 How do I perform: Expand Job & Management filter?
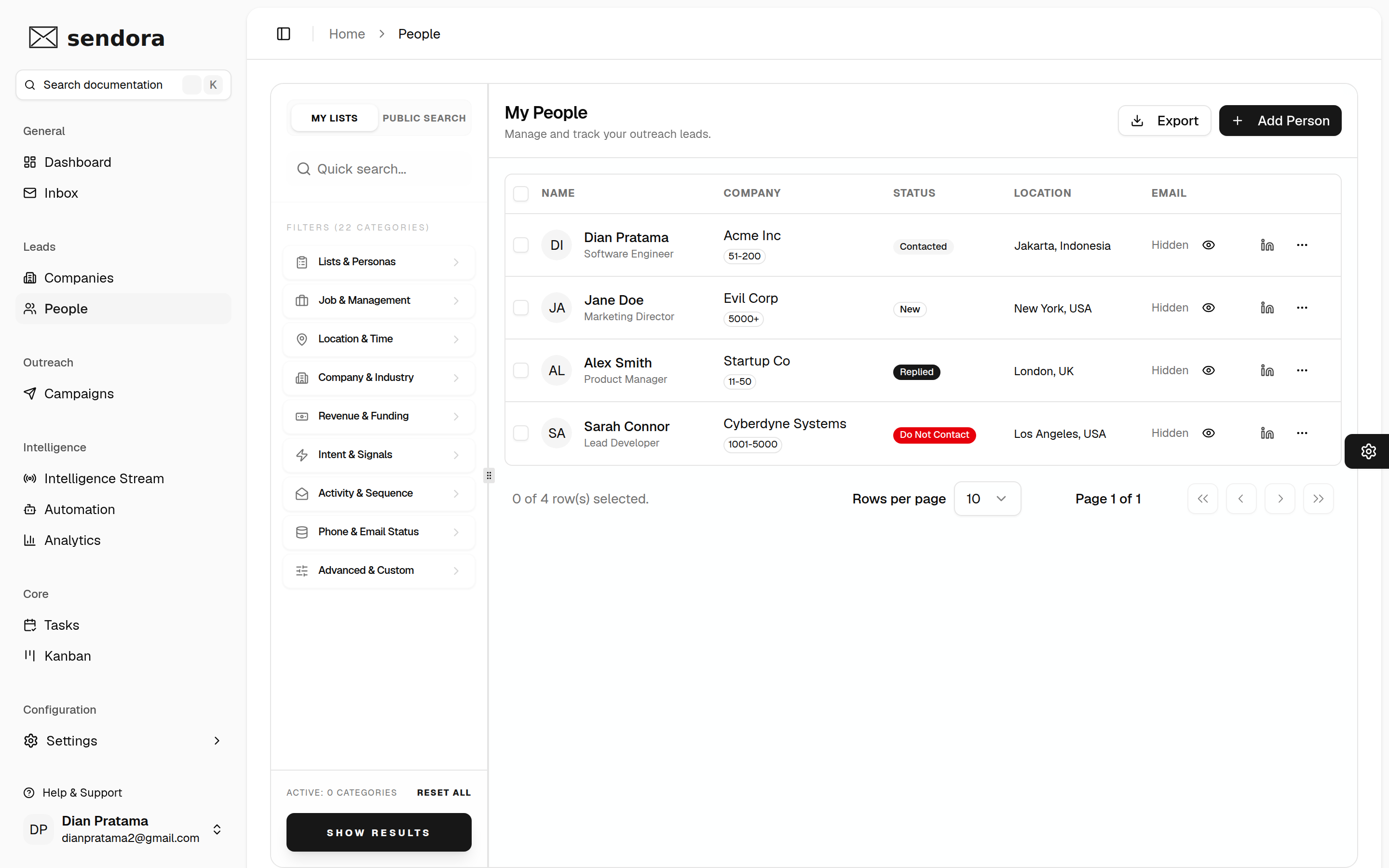[x=379, y=300]
